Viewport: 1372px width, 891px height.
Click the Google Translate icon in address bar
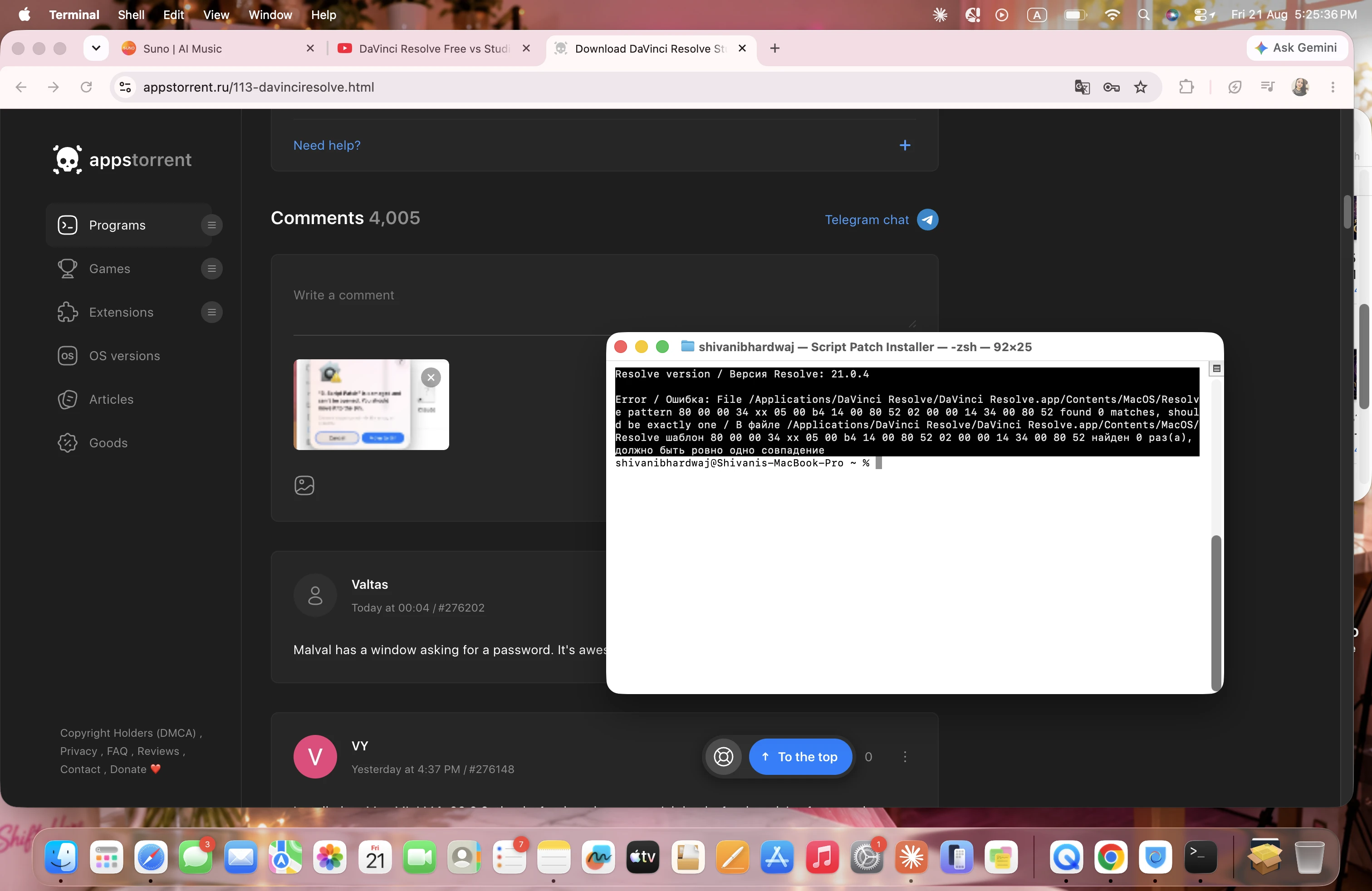(x=1082, y=87)
